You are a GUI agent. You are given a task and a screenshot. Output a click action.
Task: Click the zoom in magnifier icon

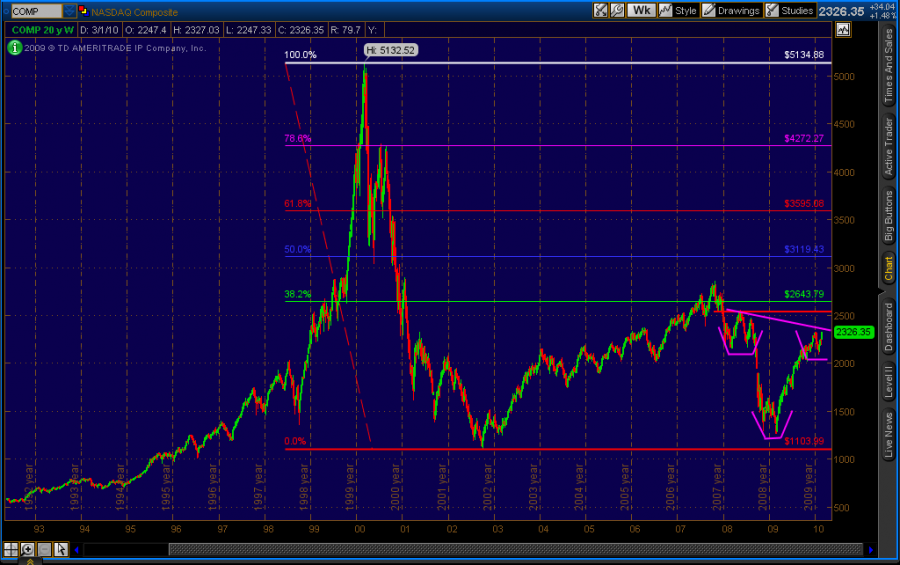[x=28, y=549]
